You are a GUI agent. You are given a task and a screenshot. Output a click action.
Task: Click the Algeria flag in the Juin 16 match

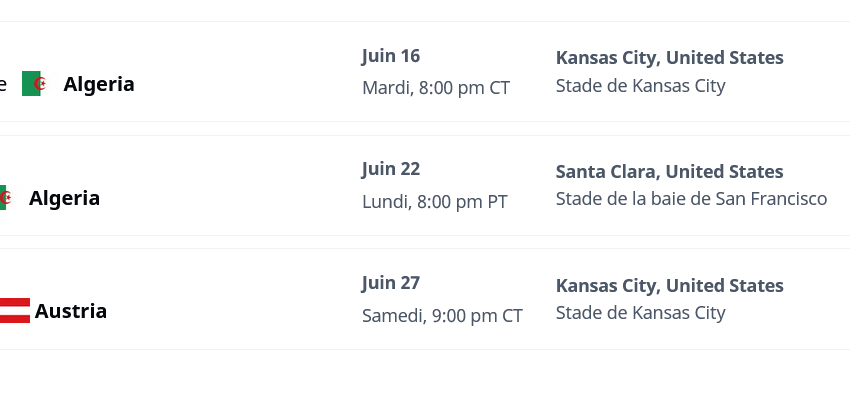click(32, 84)
